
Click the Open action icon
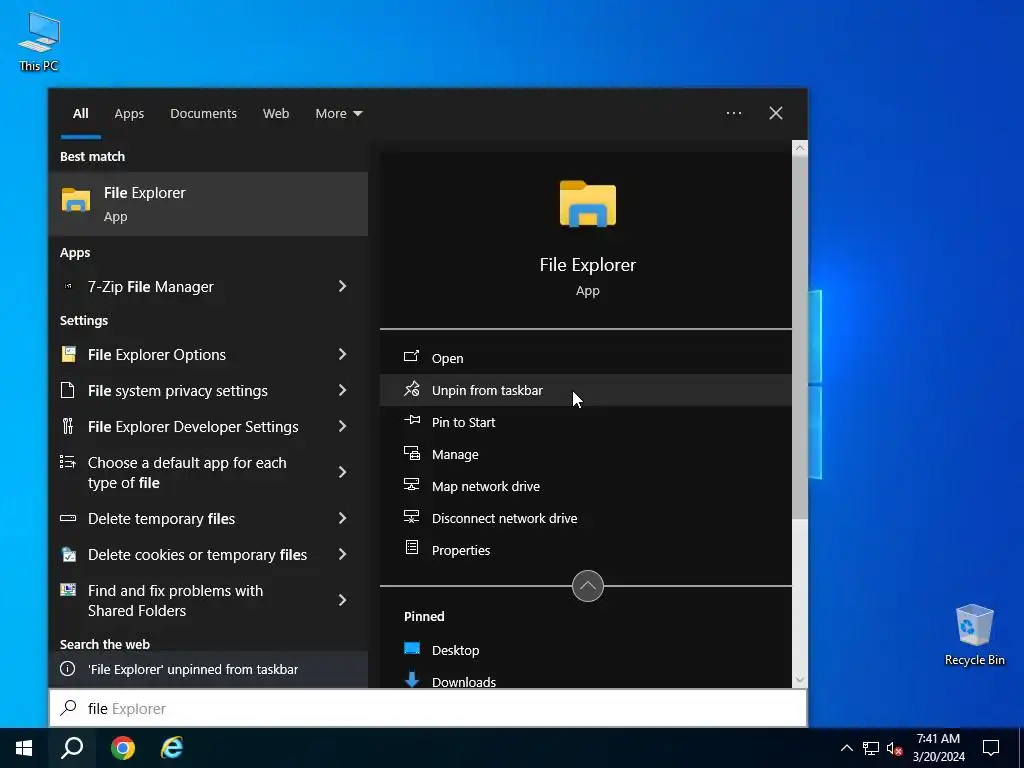click(x=411, y=357)
